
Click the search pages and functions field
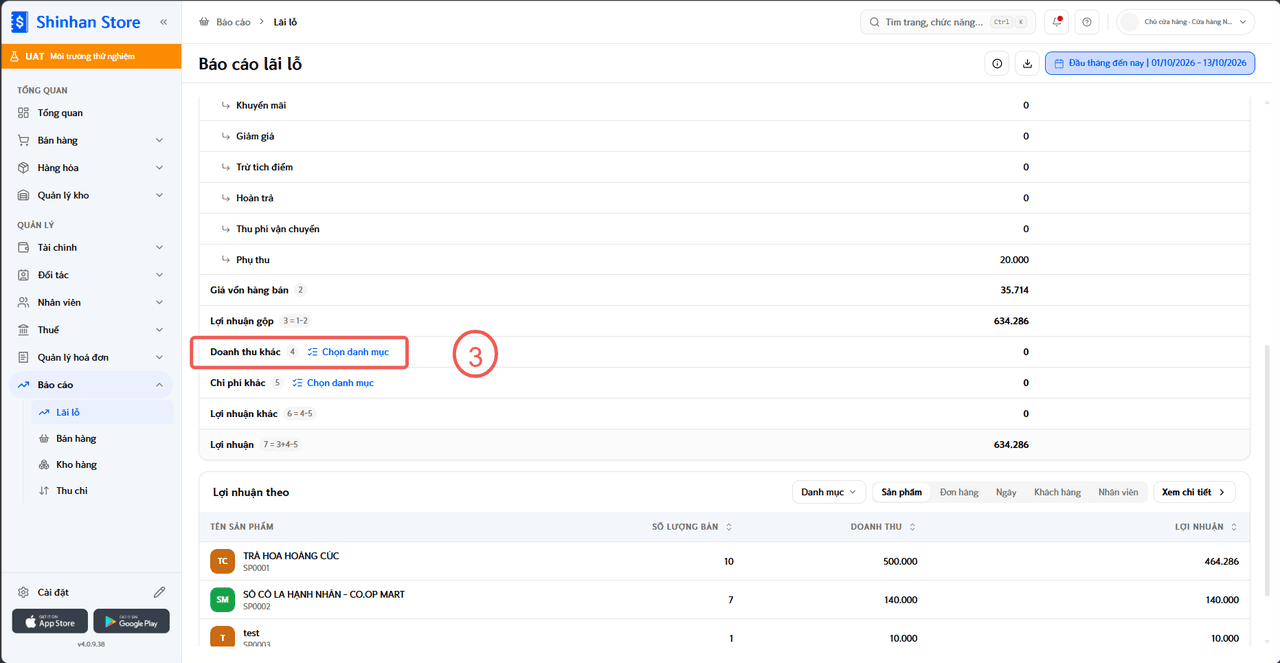tap(948, 22)
